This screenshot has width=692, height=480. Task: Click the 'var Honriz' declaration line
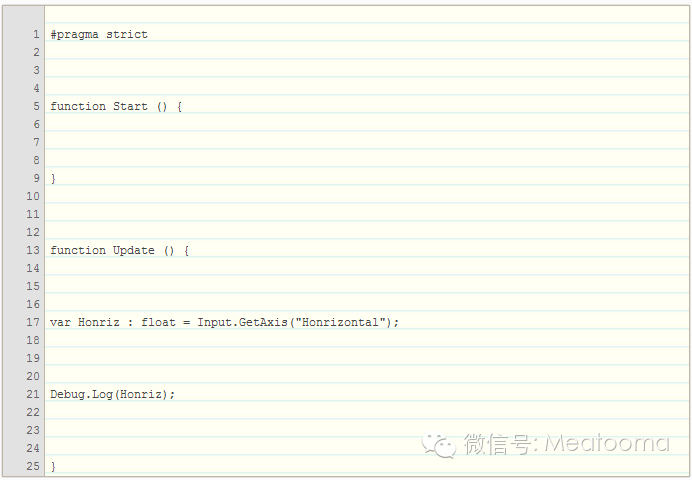pos(224,322)
